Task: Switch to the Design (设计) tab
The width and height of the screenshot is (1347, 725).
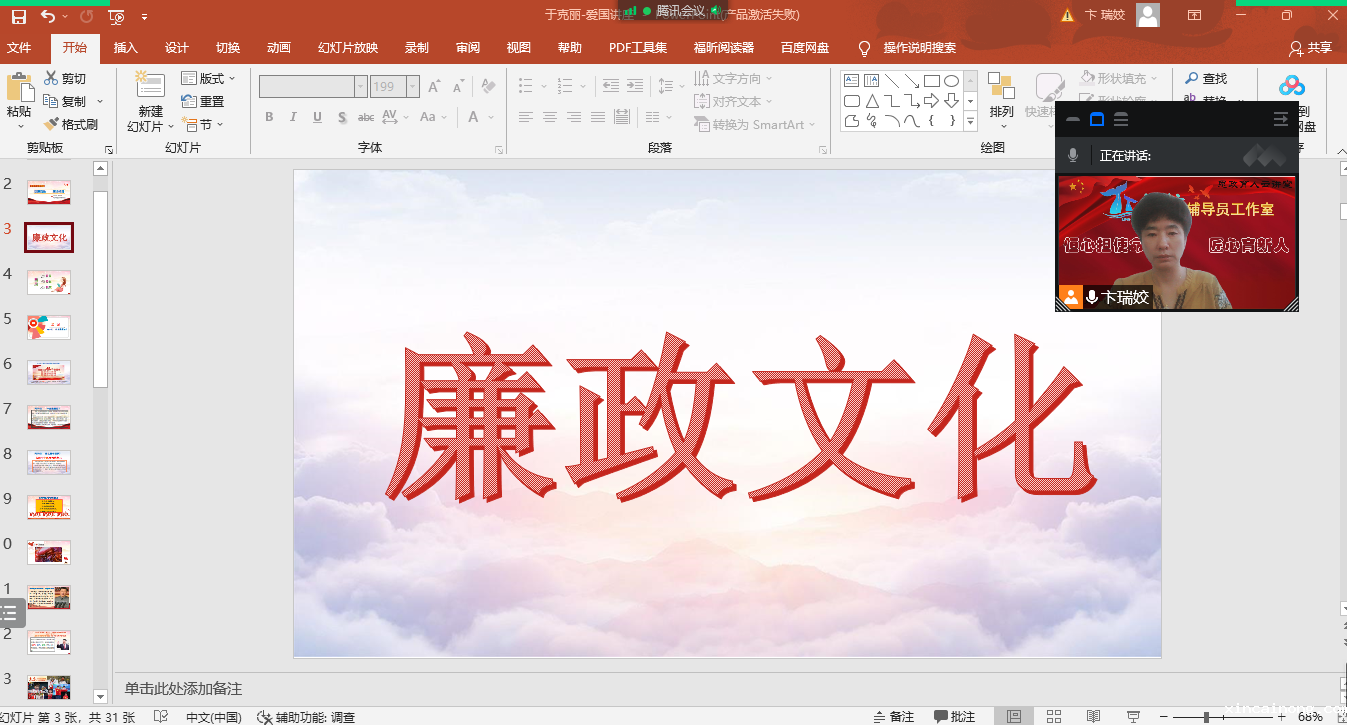Action: [x=177, y=48]
